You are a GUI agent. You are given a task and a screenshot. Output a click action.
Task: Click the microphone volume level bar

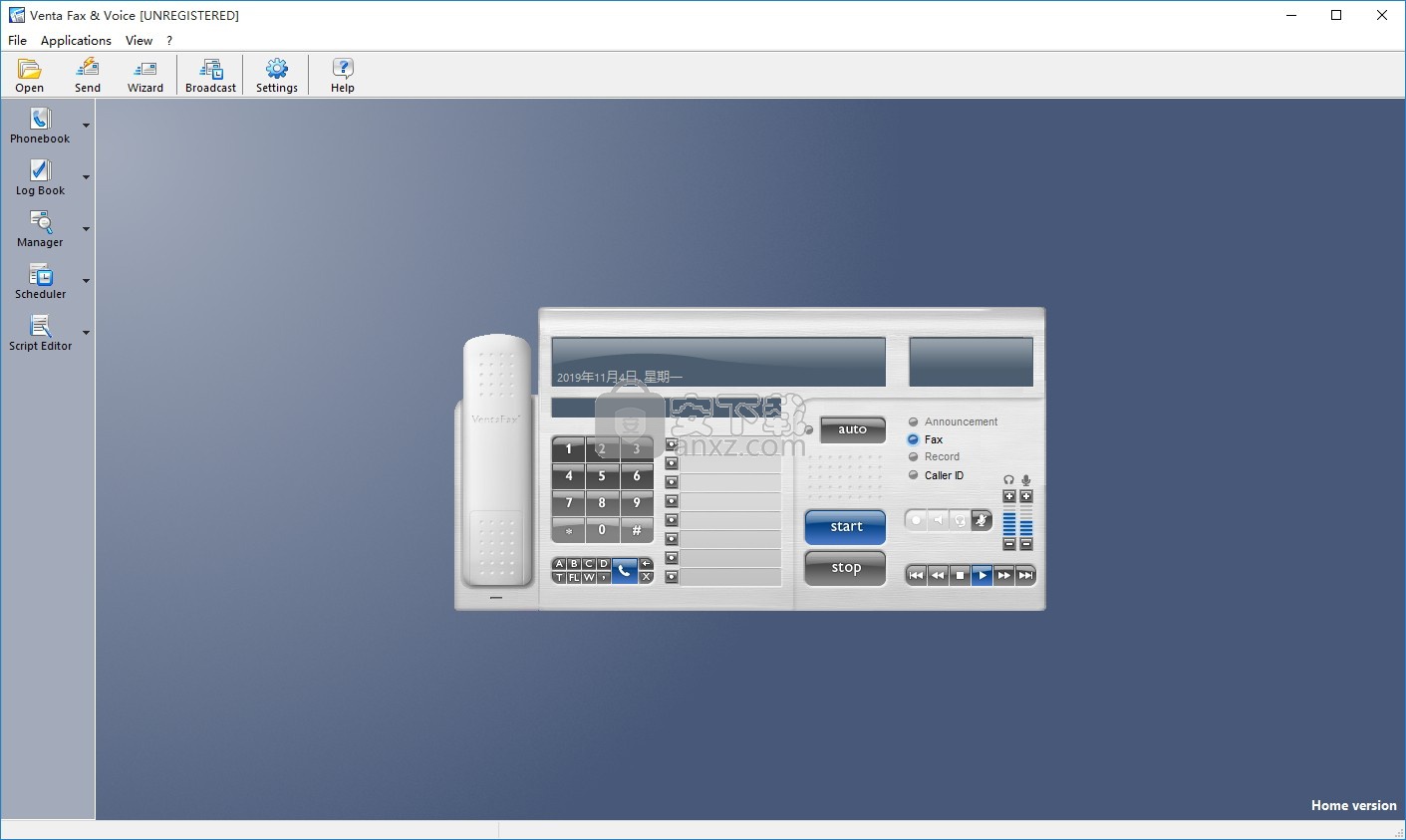click(1026, 520)
